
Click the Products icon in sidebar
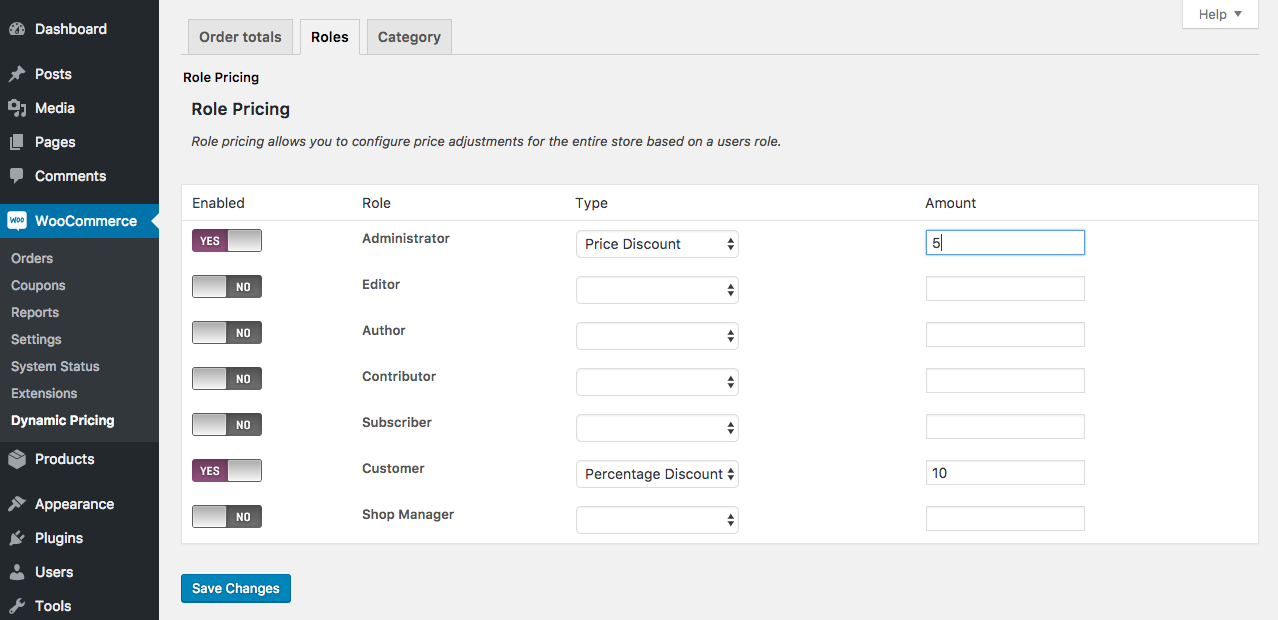click(18, 458)
